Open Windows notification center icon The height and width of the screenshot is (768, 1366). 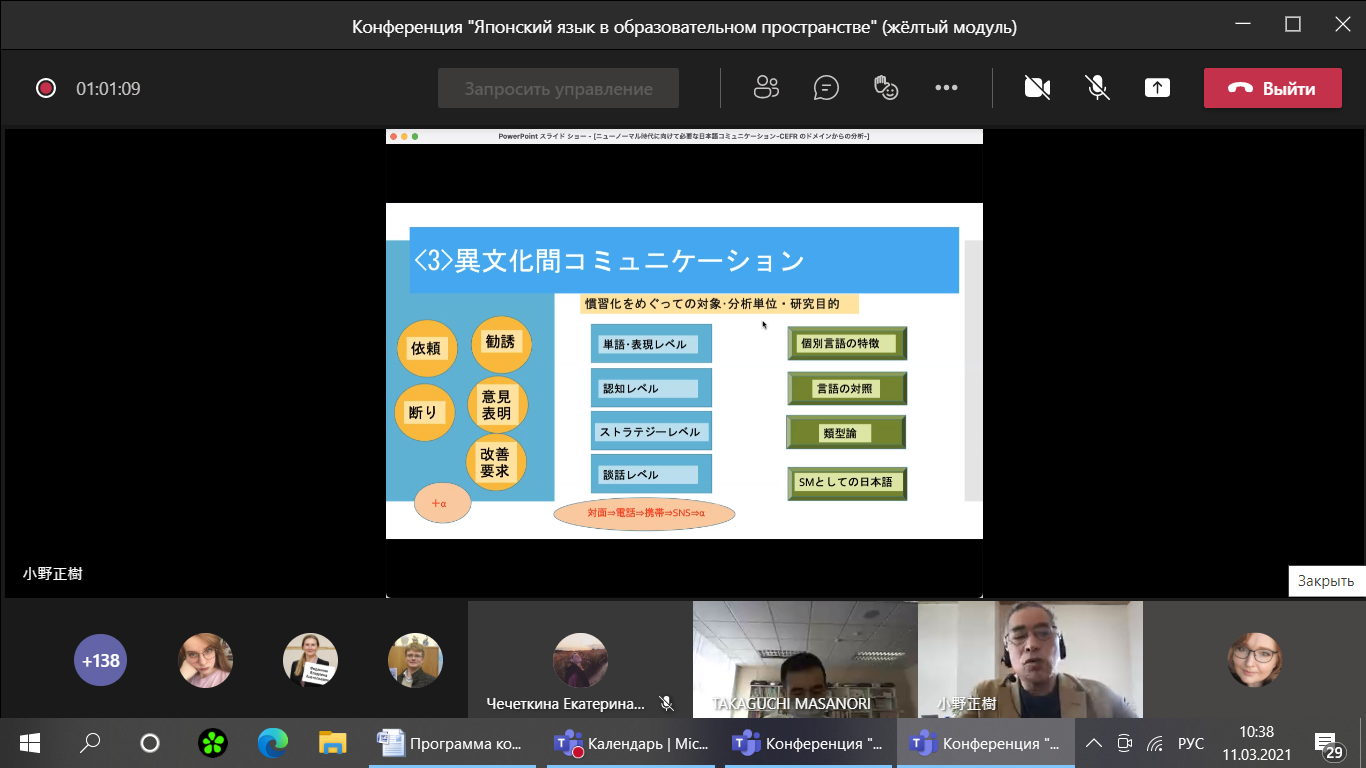(1328, 743)
